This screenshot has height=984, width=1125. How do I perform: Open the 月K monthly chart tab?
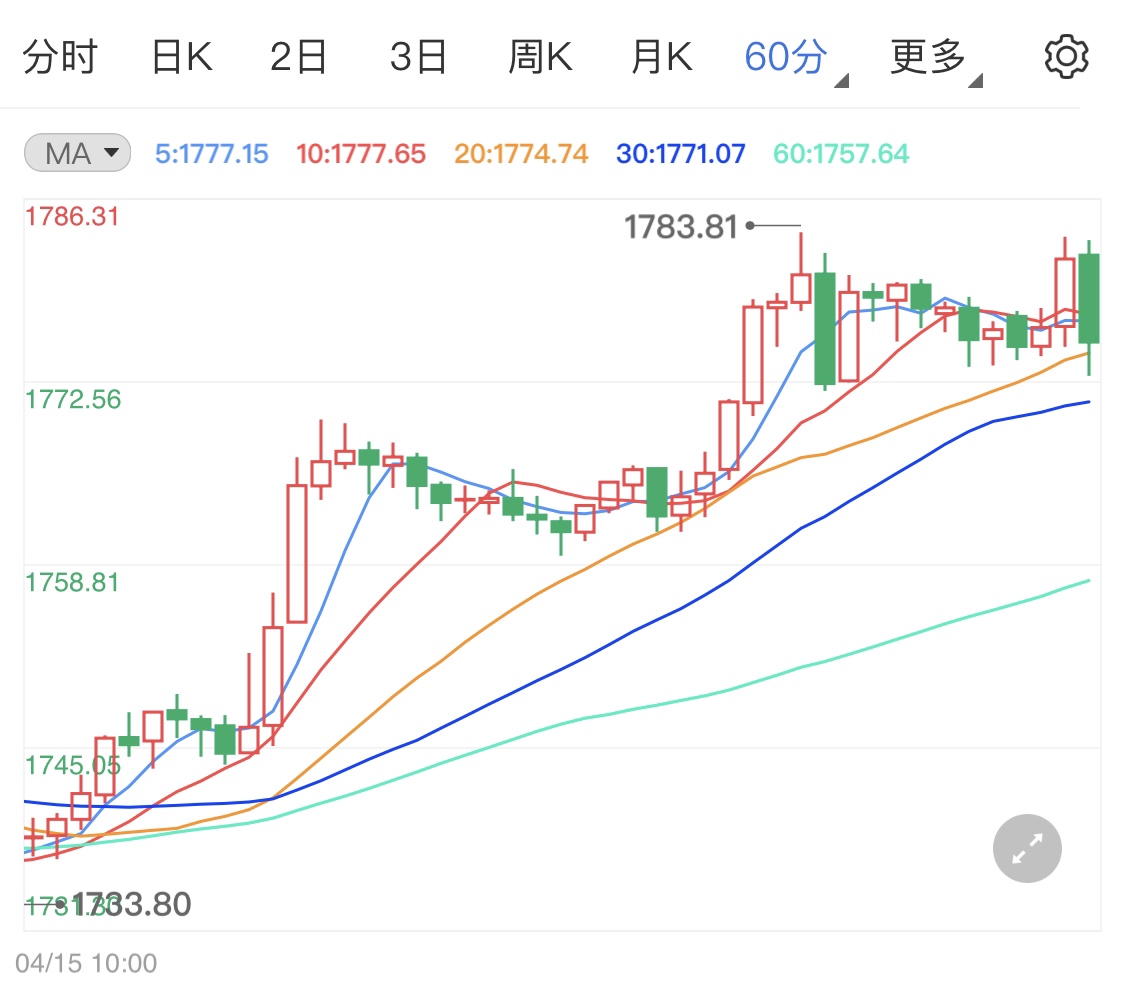(662, 57)
